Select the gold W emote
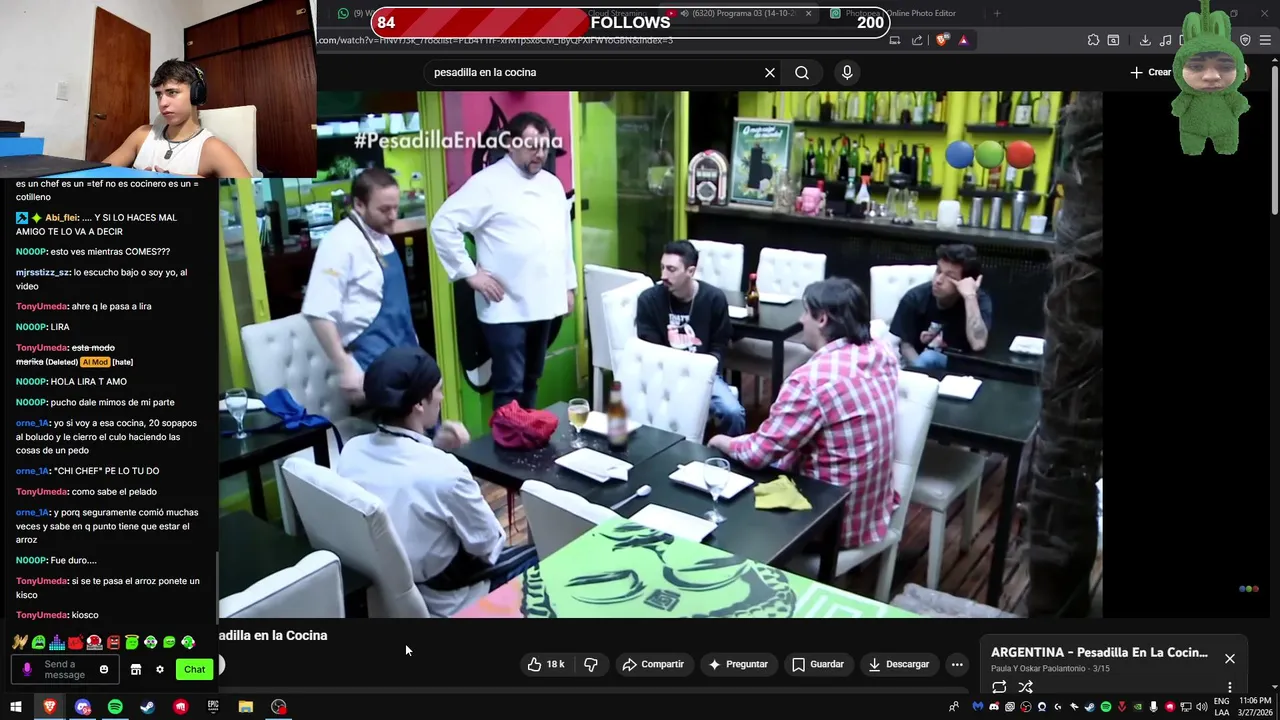Image resolution: width=1280 pixels, height=720 pixels. [x=20, y=642]
